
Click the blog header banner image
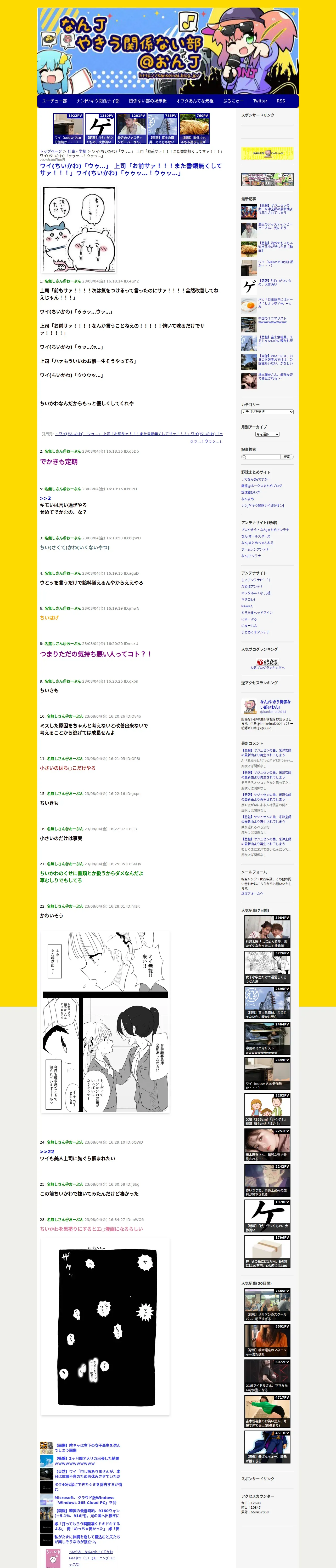pyautogui.click(x=168, y=51)
